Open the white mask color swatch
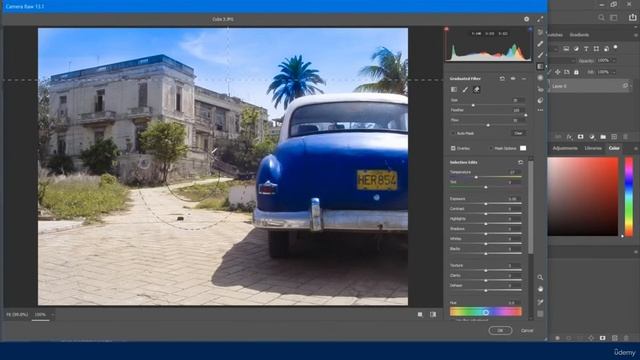640x360 pixels. click(523, 148)
